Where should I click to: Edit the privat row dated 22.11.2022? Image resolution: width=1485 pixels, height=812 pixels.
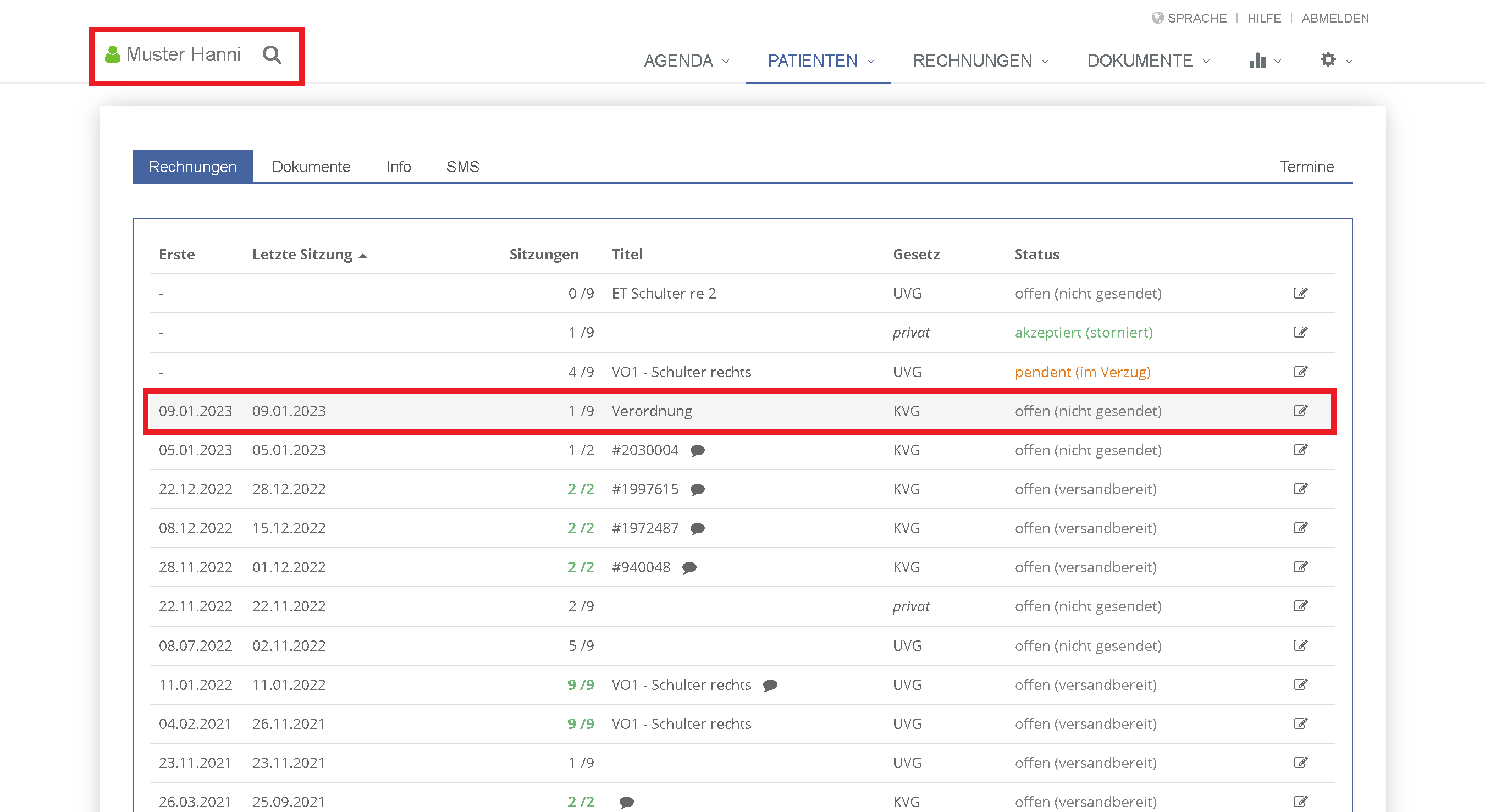pos(1300,606)
